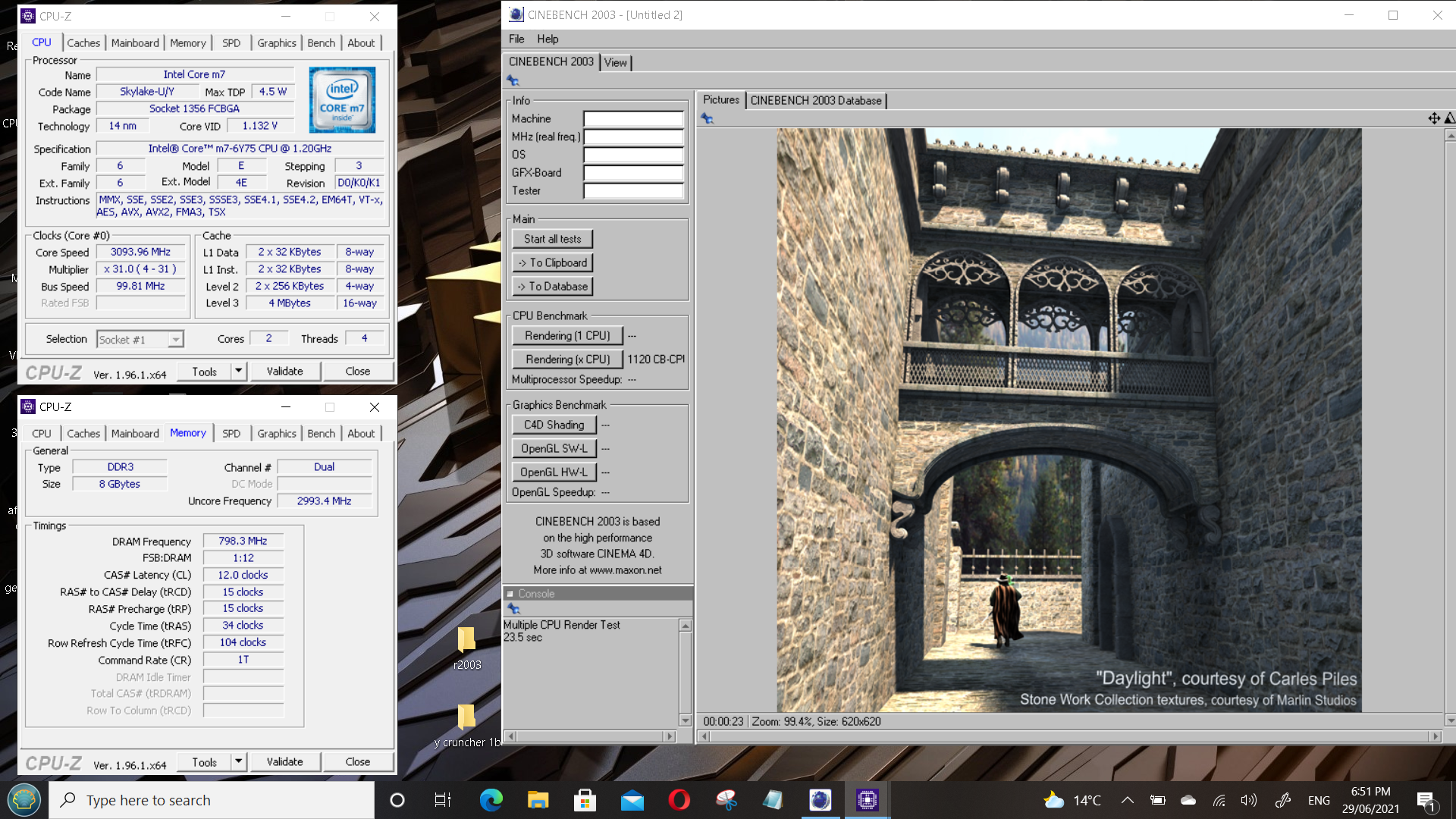Launch Microsoft Edge from the taskbar
Screen dimensions: 1456x819
pyautogui.click(x=491, y=800)
